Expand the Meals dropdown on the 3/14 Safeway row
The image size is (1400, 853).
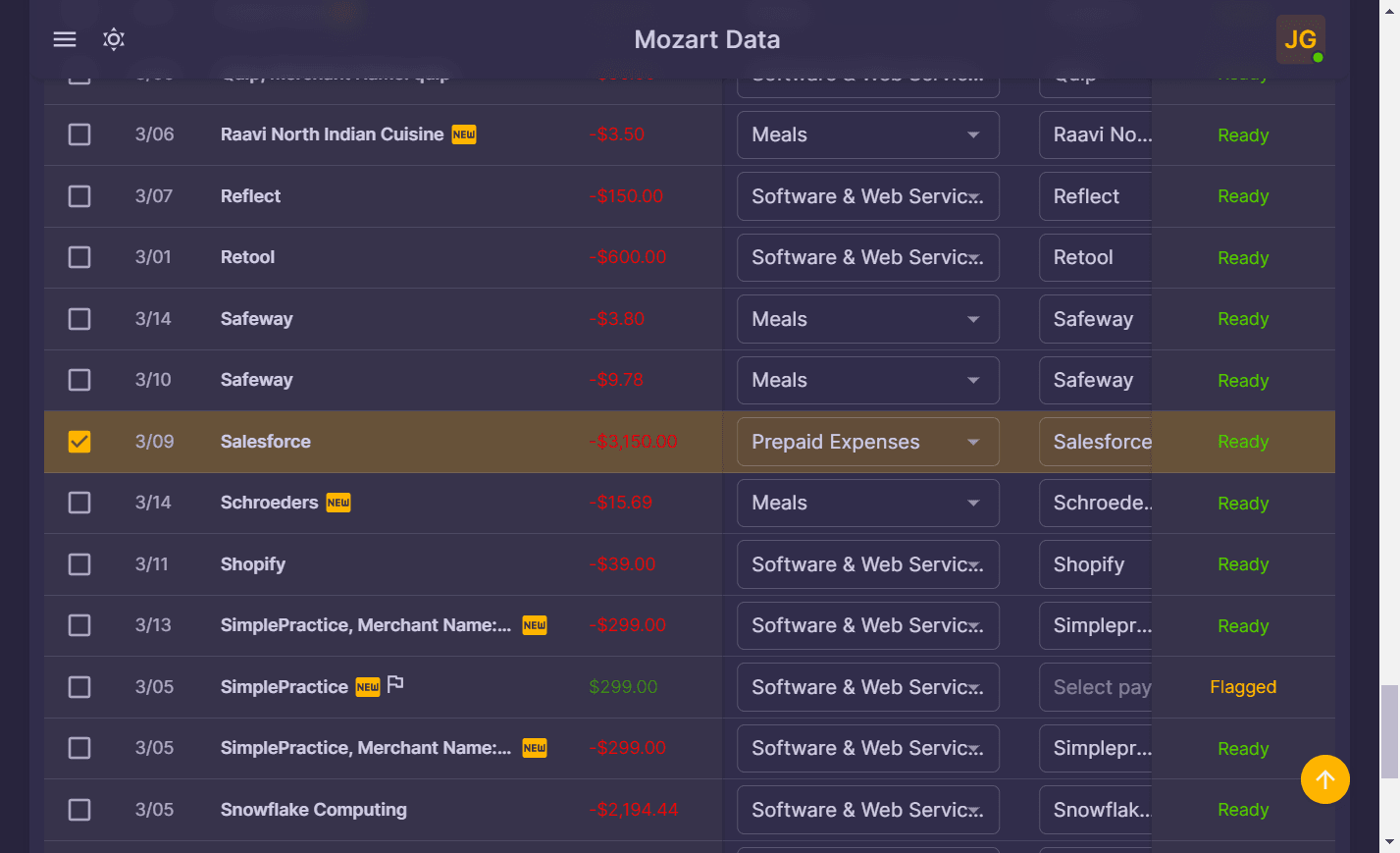pyautogui.click(x=867, y=318)
